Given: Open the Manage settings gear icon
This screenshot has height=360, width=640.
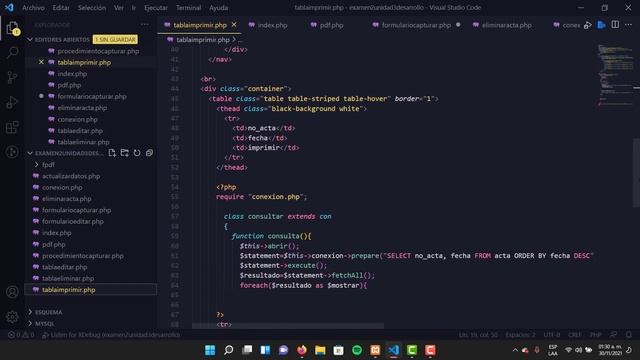Looking at the screenshot, I should [13, 317].
